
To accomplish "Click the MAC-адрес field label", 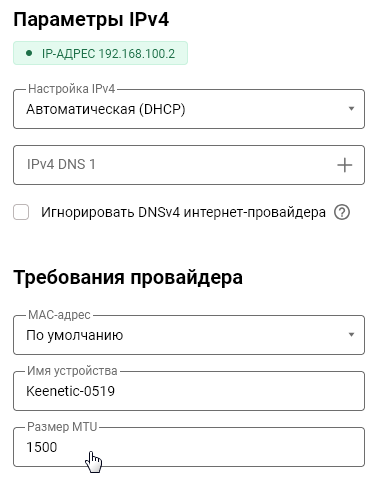I will point(59,315).
